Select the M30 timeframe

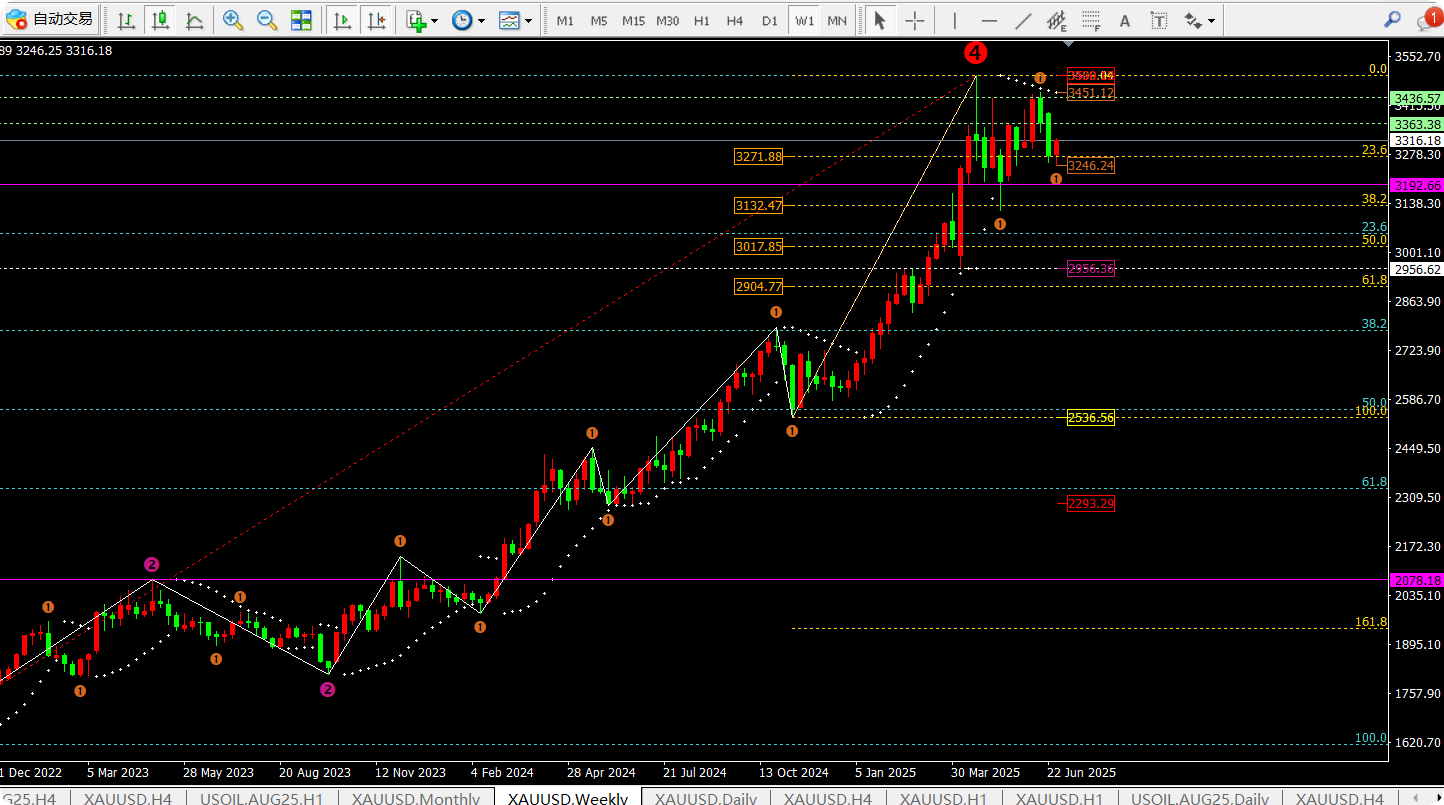668,20
